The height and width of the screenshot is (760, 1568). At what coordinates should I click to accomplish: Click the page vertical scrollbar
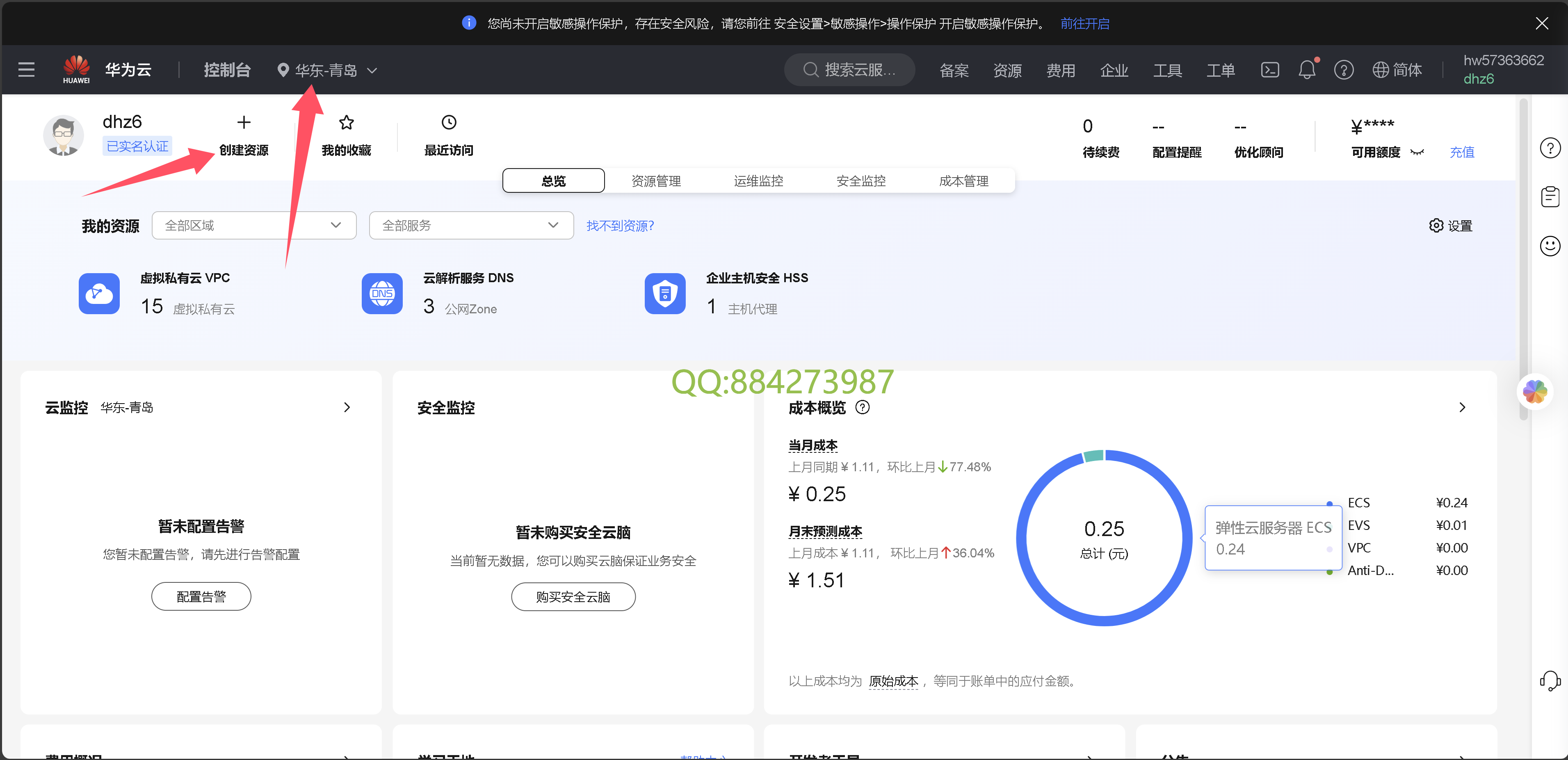click(x=1524, y=259)
